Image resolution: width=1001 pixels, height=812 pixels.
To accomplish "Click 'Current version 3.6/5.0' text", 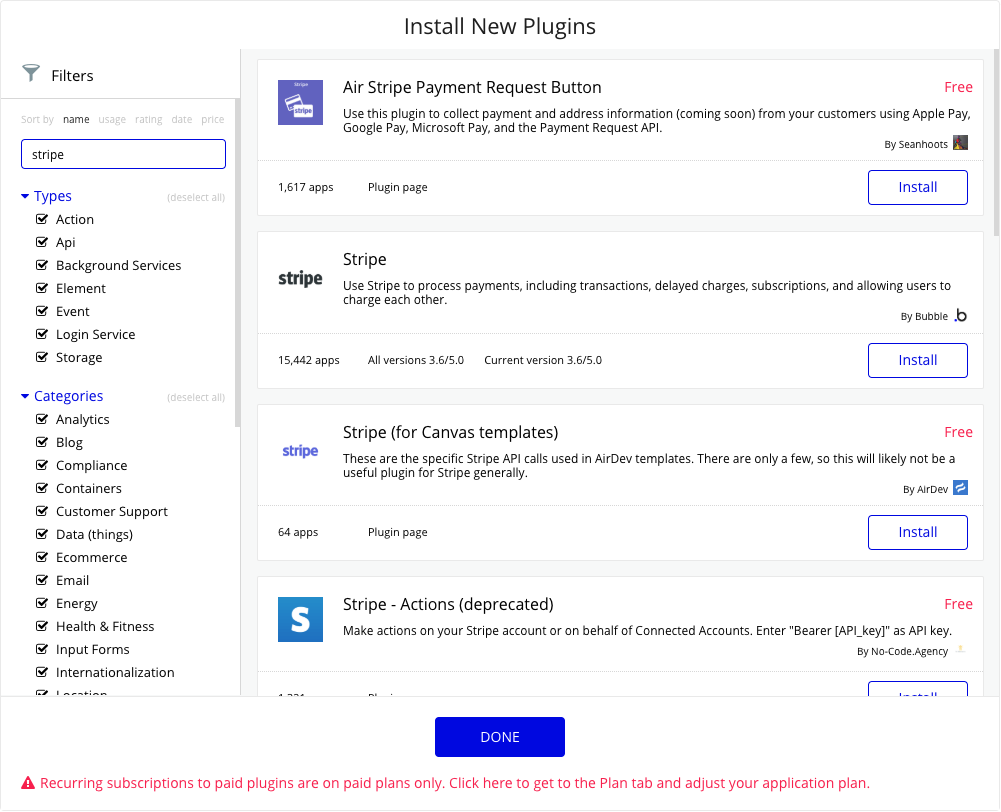I will point(543,360).
